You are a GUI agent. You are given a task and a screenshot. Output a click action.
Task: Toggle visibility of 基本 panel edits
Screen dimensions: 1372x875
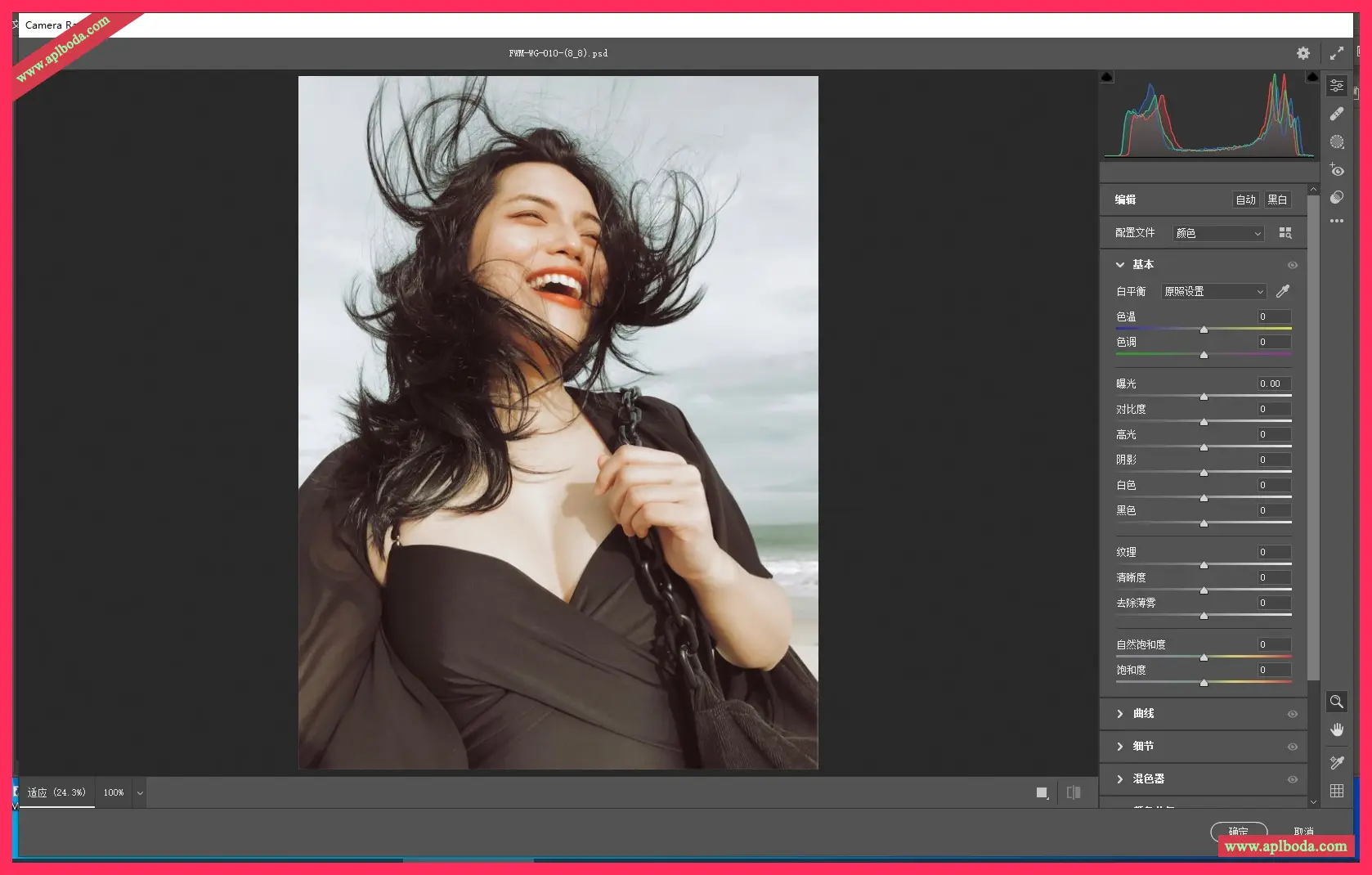(x=1293, y=265)
